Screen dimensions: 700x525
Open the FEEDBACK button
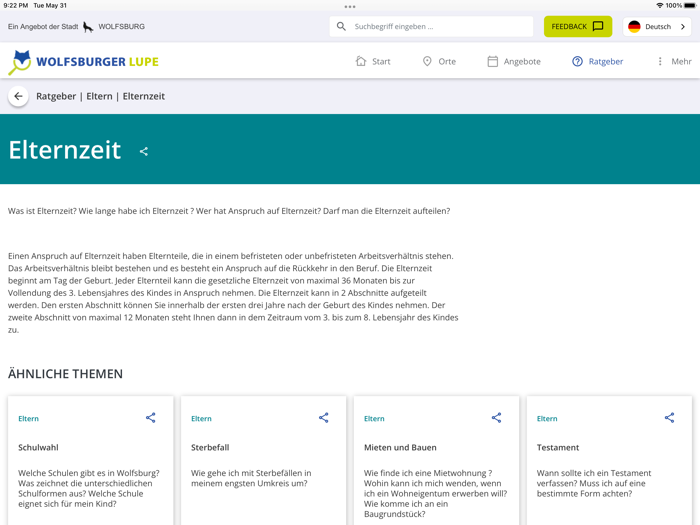coord(578,26)
